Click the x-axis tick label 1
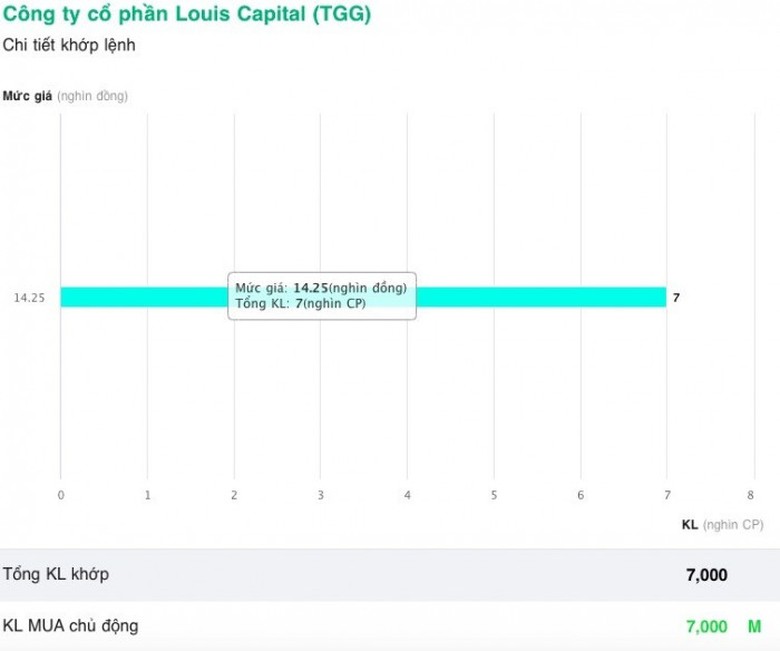The height and width of the screenshot is (651, 780). (x=148, y=495)
